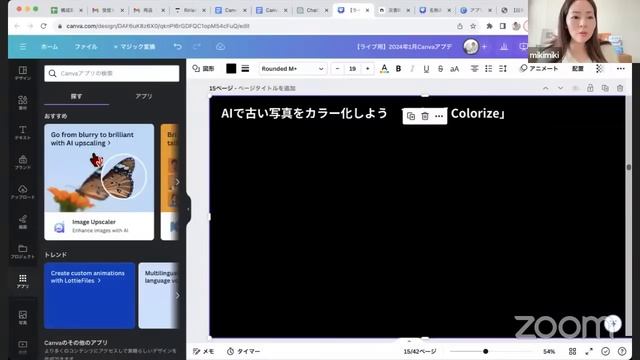Click the cloud save status icon
Image resolution: width=640 pixels, height=360 pixels.
coord(220,47)
